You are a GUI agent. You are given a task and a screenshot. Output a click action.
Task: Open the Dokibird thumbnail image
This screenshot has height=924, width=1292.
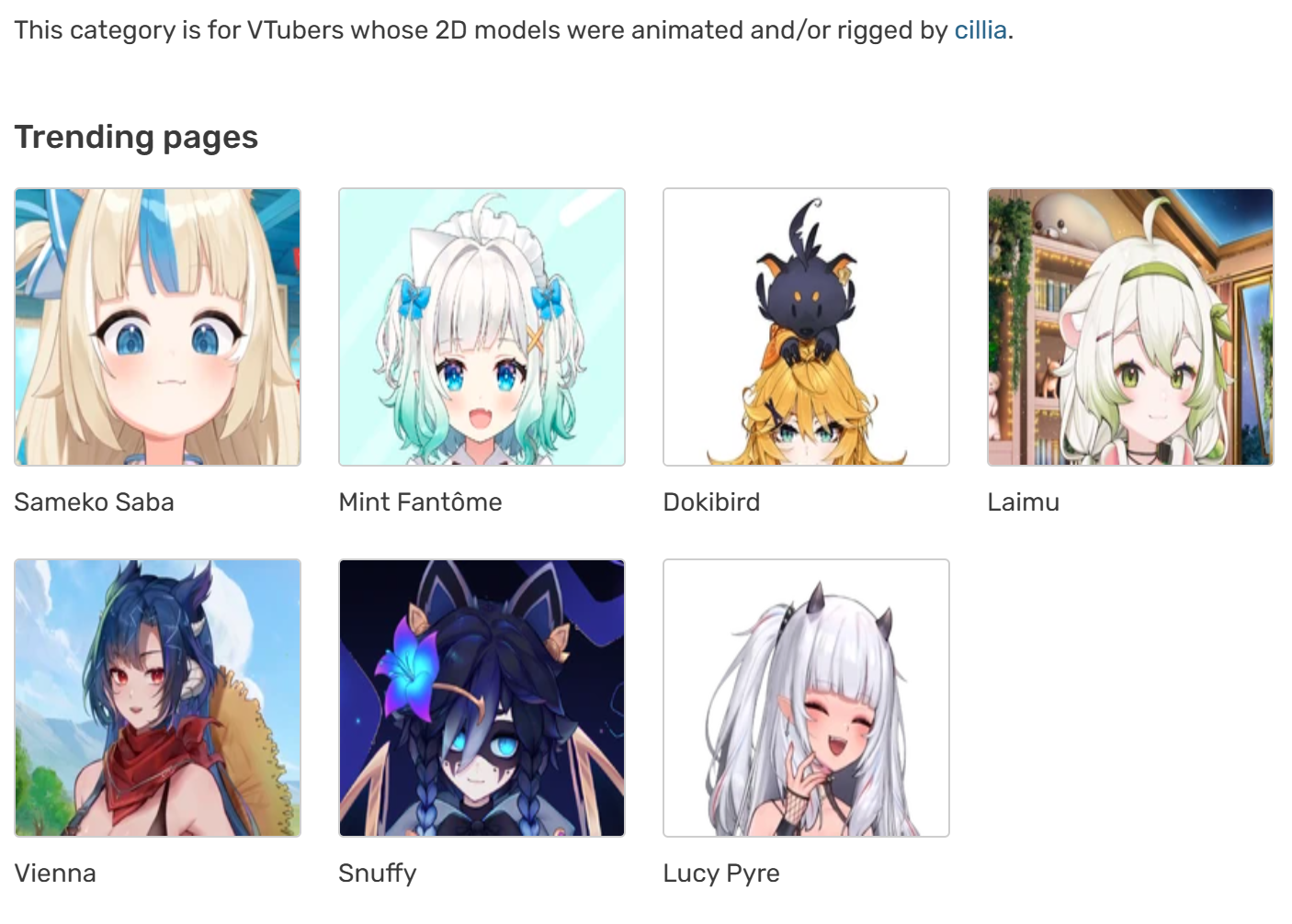(x=806, y=327)
